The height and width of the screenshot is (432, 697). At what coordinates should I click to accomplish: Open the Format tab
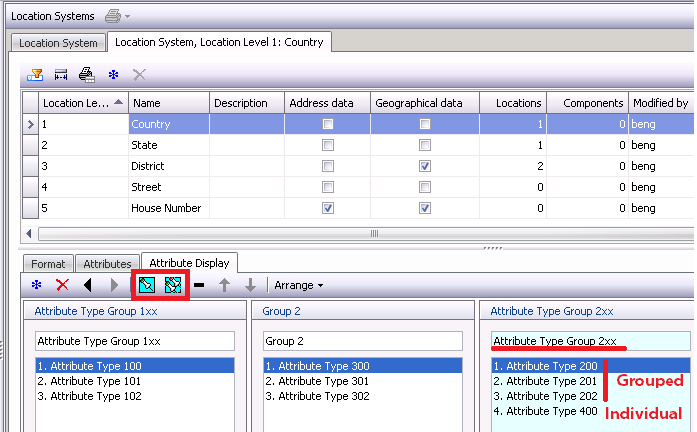(x=48, y=264)
